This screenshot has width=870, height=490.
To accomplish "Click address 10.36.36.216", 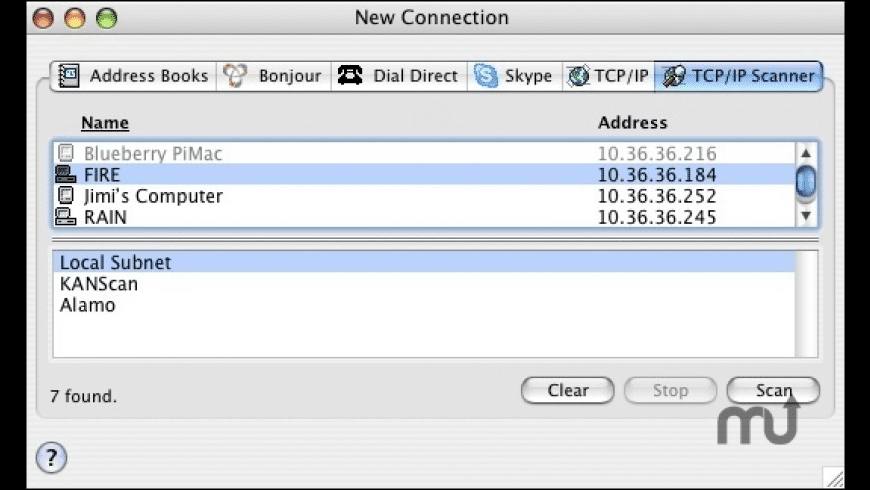I will pos(657,154).
